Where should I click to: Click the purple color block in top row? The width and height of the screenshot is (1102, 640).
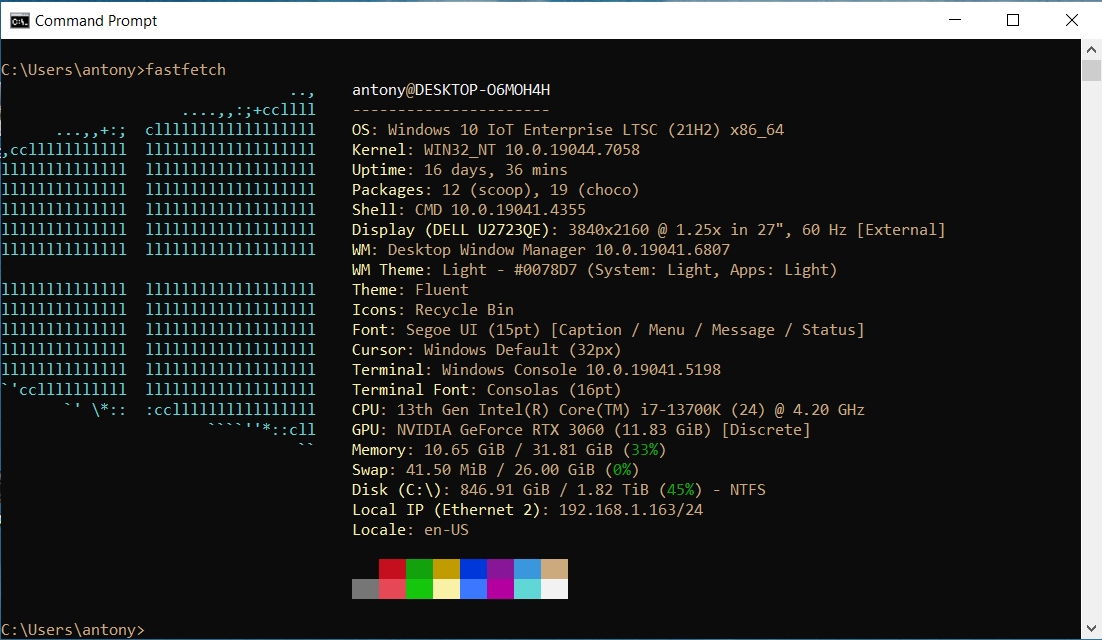click(x=500, y=569)
